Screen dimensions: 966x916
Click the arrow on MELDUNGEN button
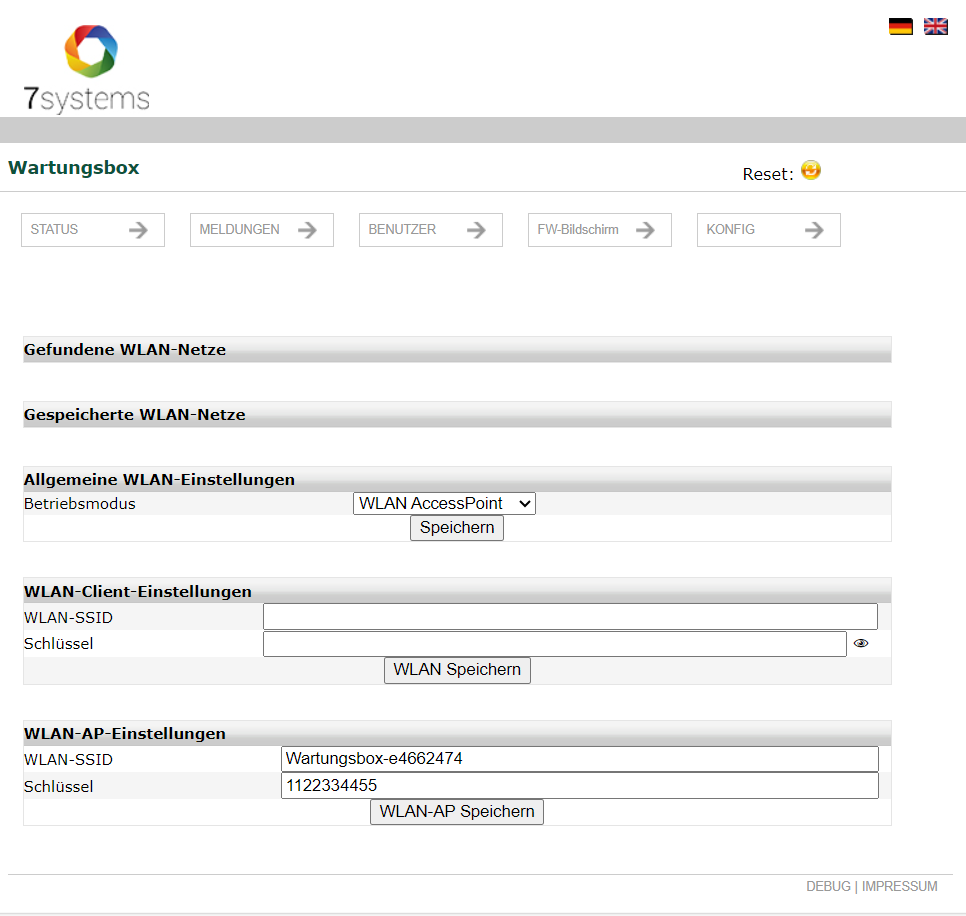(x=307, y=230)
